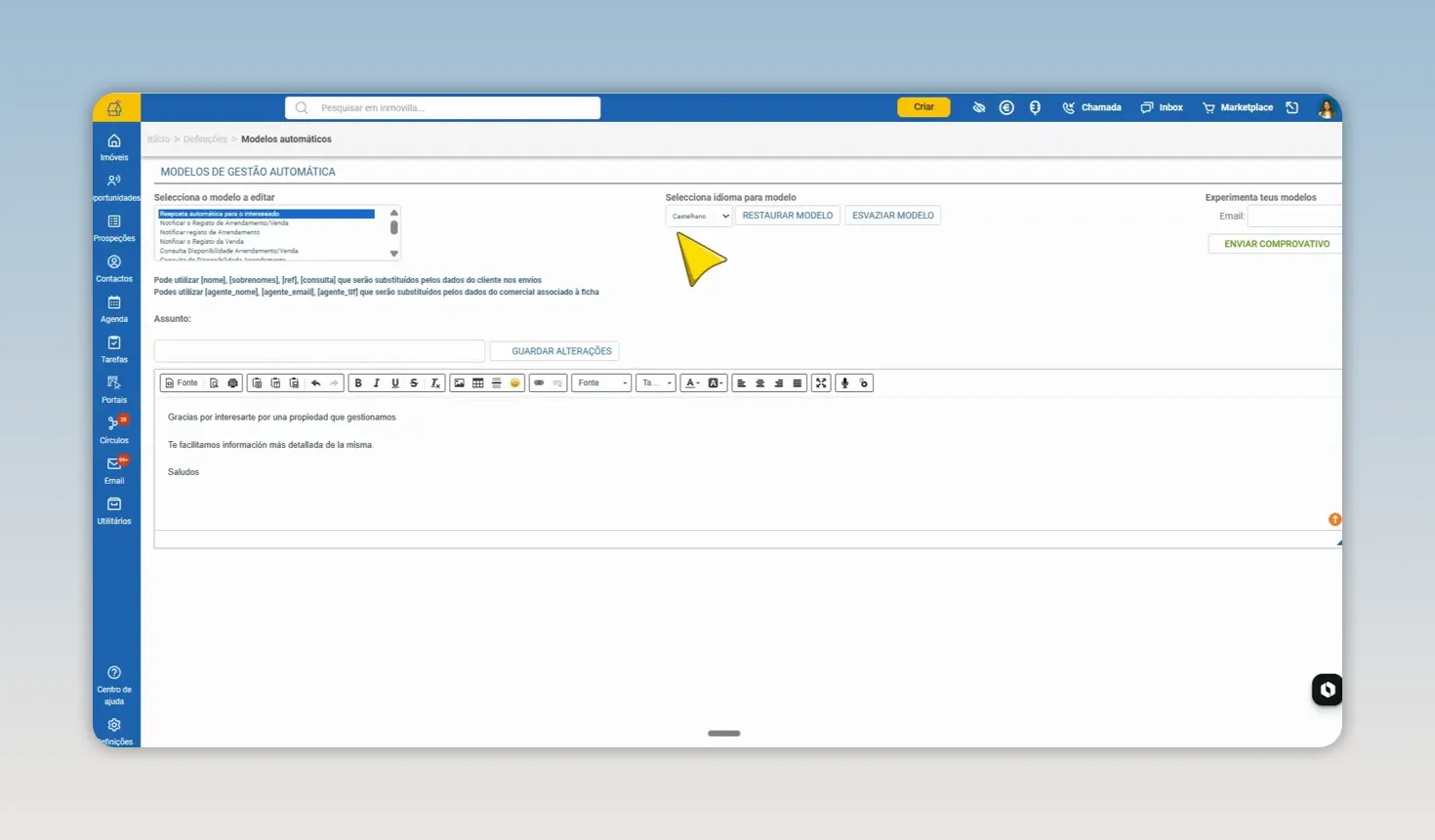
Task: Click the Criar button
Action: coord(923,107)
